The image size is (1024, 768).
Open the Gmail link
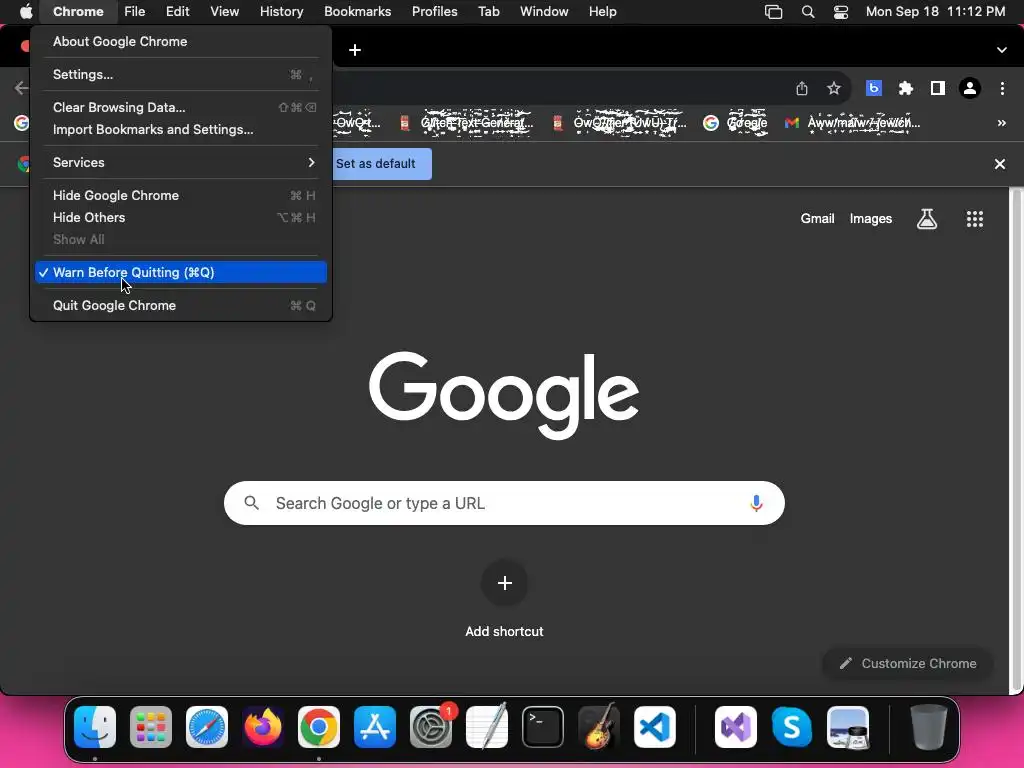pos(818,219)
